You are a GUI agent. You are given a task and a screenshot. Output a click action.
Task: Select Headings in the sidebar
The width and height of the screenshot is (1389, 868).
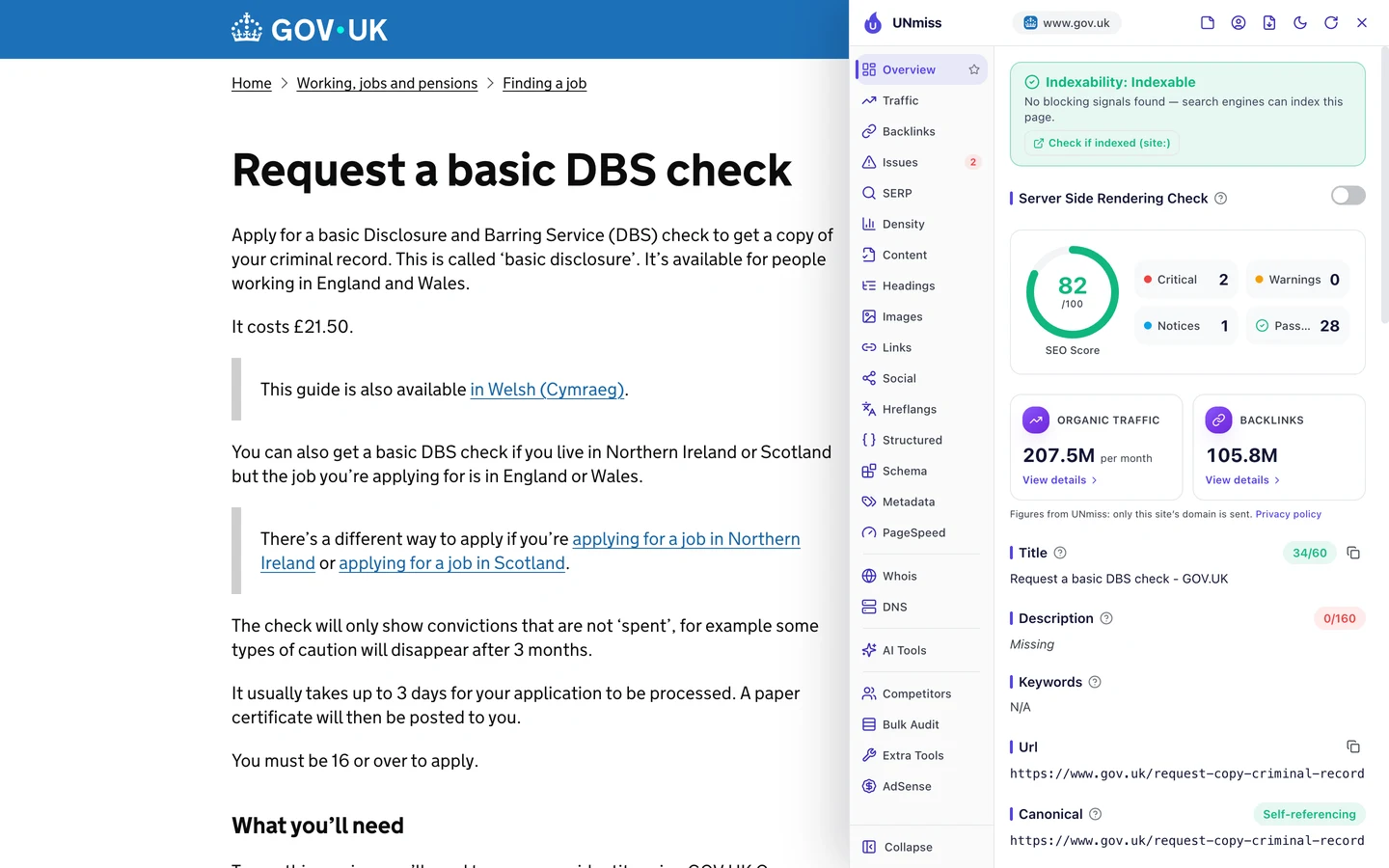tap(921, 285)
